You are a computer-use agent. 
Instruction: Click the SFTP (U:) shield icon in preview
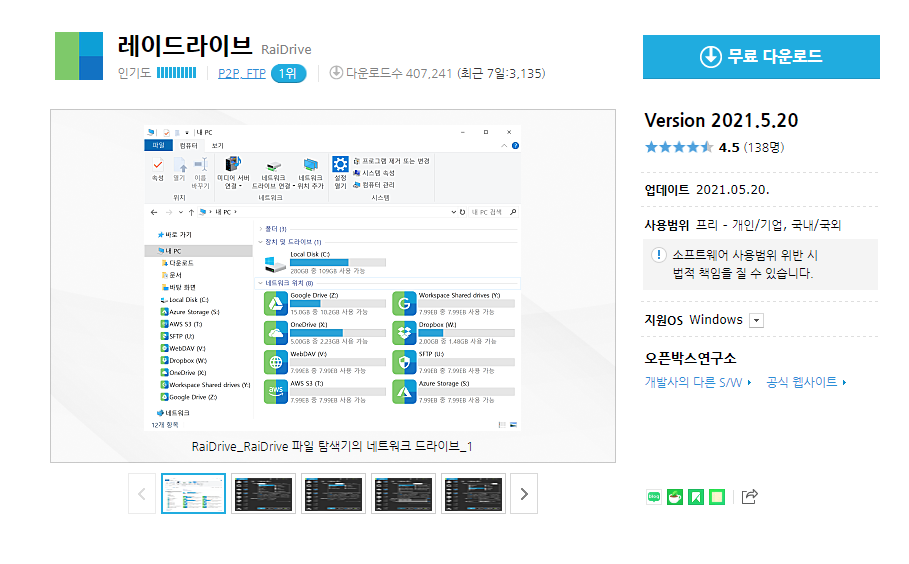pyautogui.click(x=405, y=362)
